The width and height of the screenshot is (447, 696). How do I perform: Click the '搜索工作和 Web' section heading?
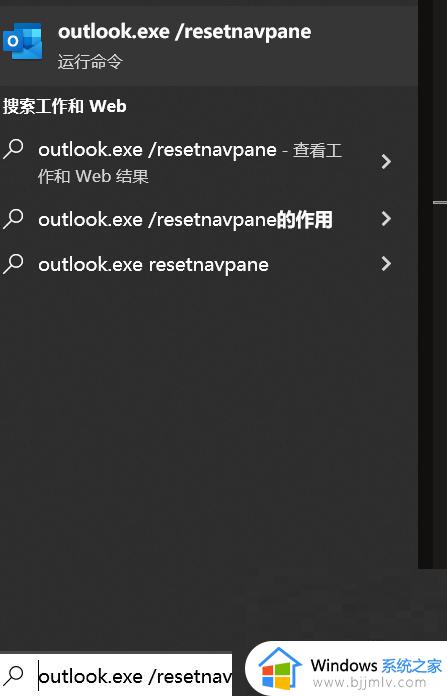(x=65, y=107)
